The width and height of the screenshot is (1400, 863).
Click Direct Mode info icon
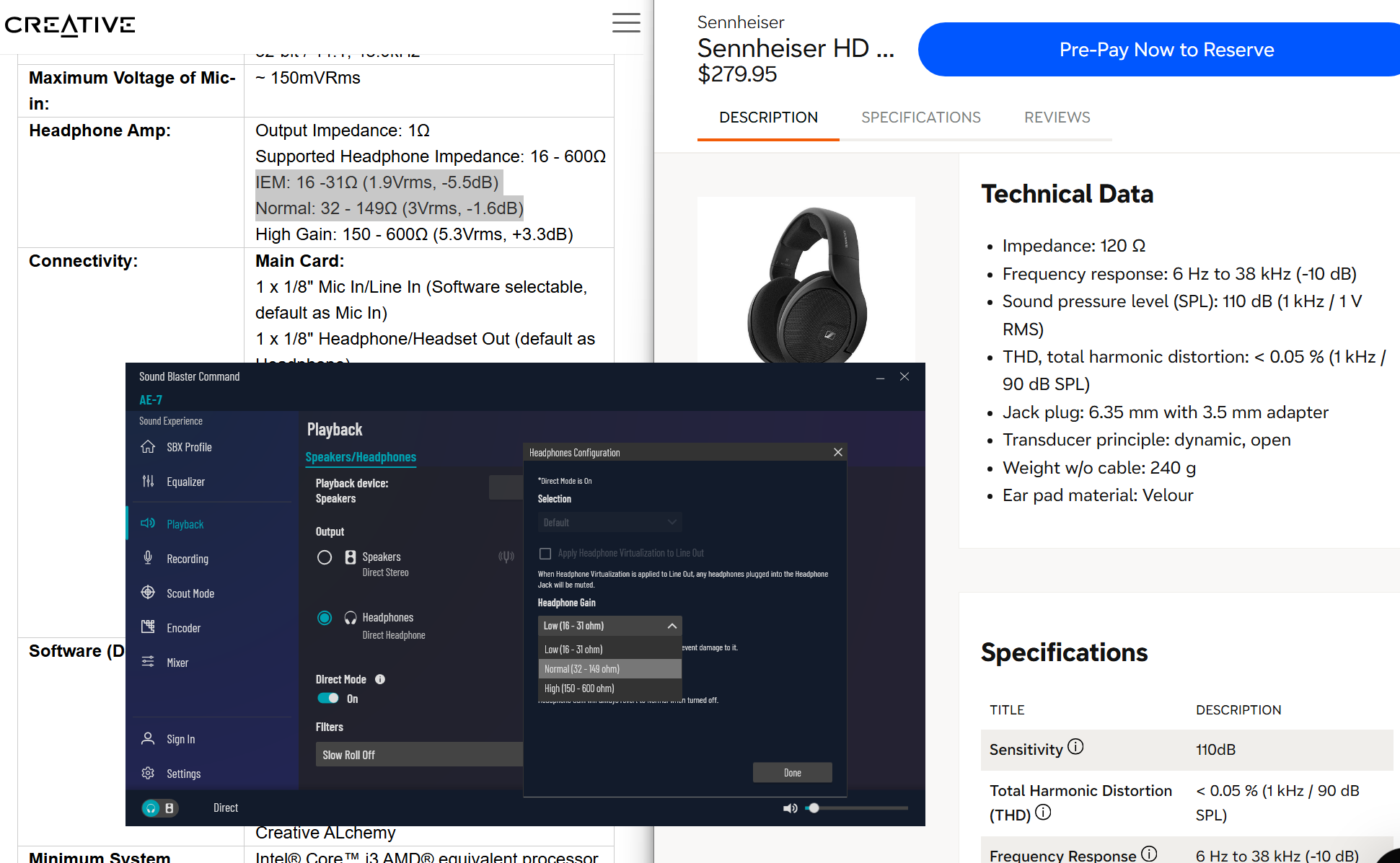[x=380, y=679]
